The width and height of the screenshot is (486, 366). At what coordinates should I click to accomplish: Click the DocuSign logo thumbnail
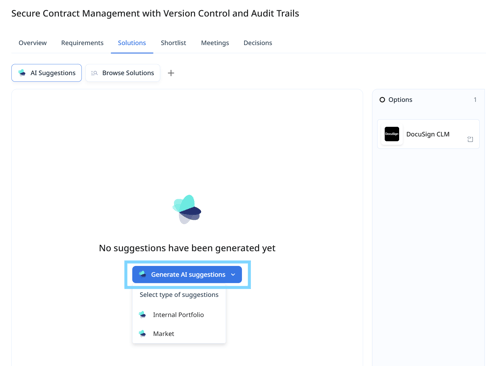[392, 134]
